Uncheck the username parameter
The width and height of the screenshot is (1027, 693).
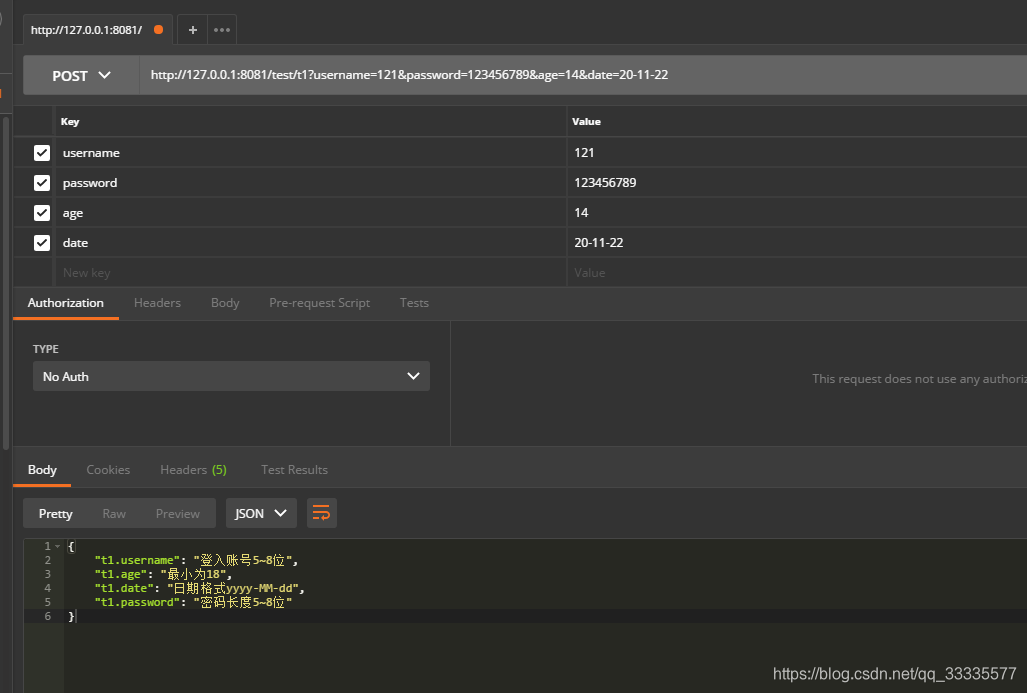click(41, 152)
